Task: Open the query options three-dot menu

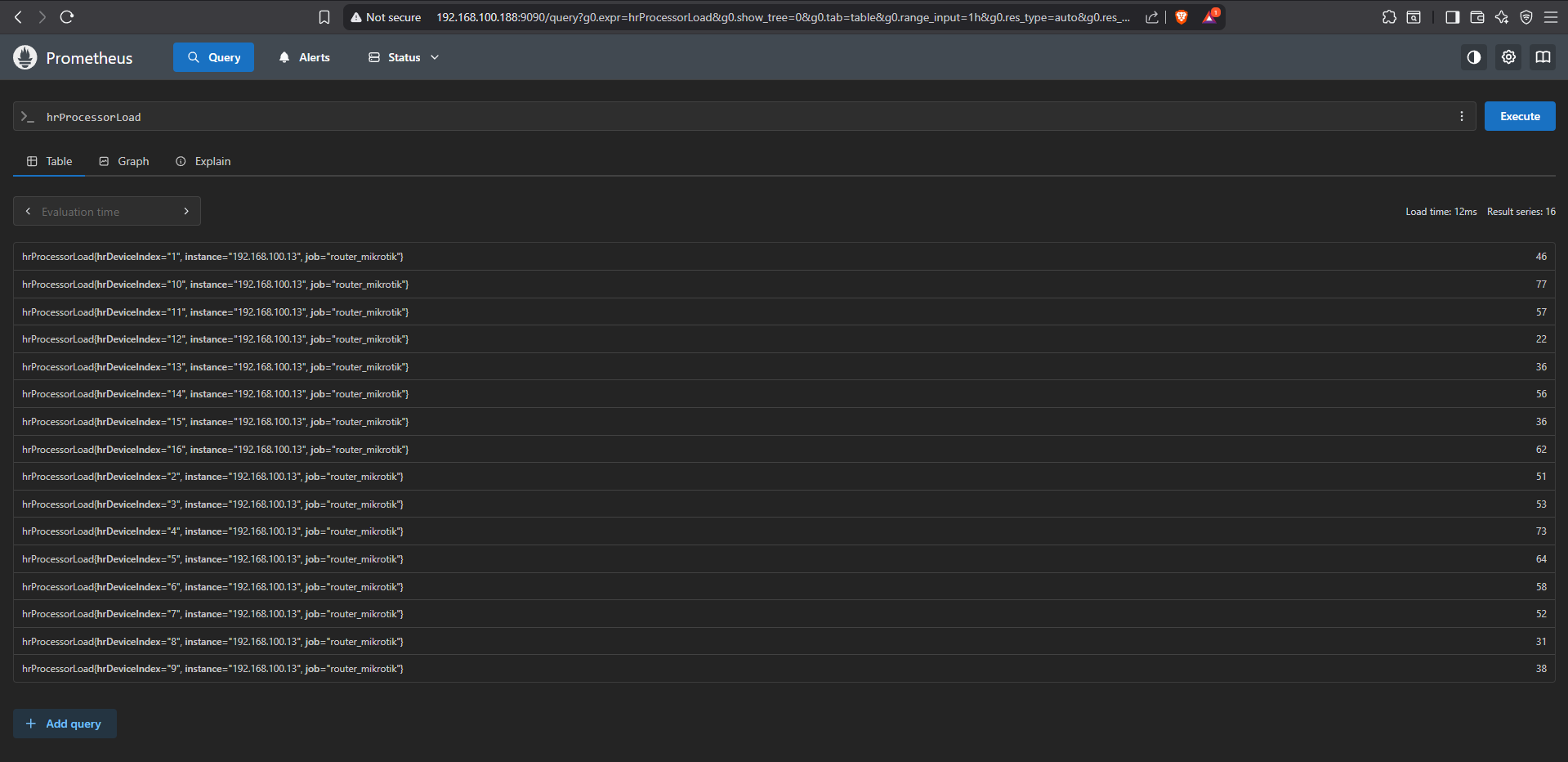Action: pos(1461,117)
